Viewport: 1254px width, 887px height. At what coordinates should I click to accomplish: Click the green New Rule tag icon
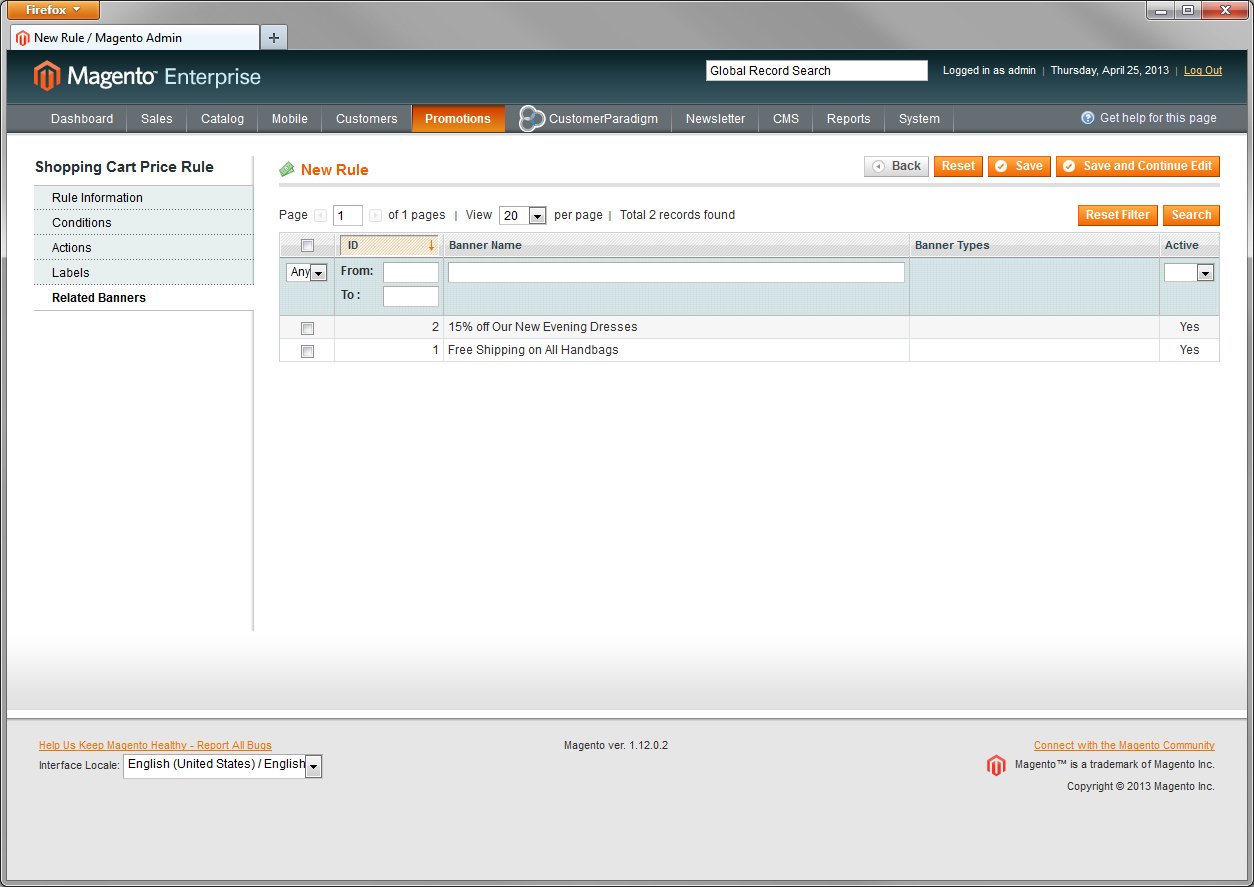[287, 170]
